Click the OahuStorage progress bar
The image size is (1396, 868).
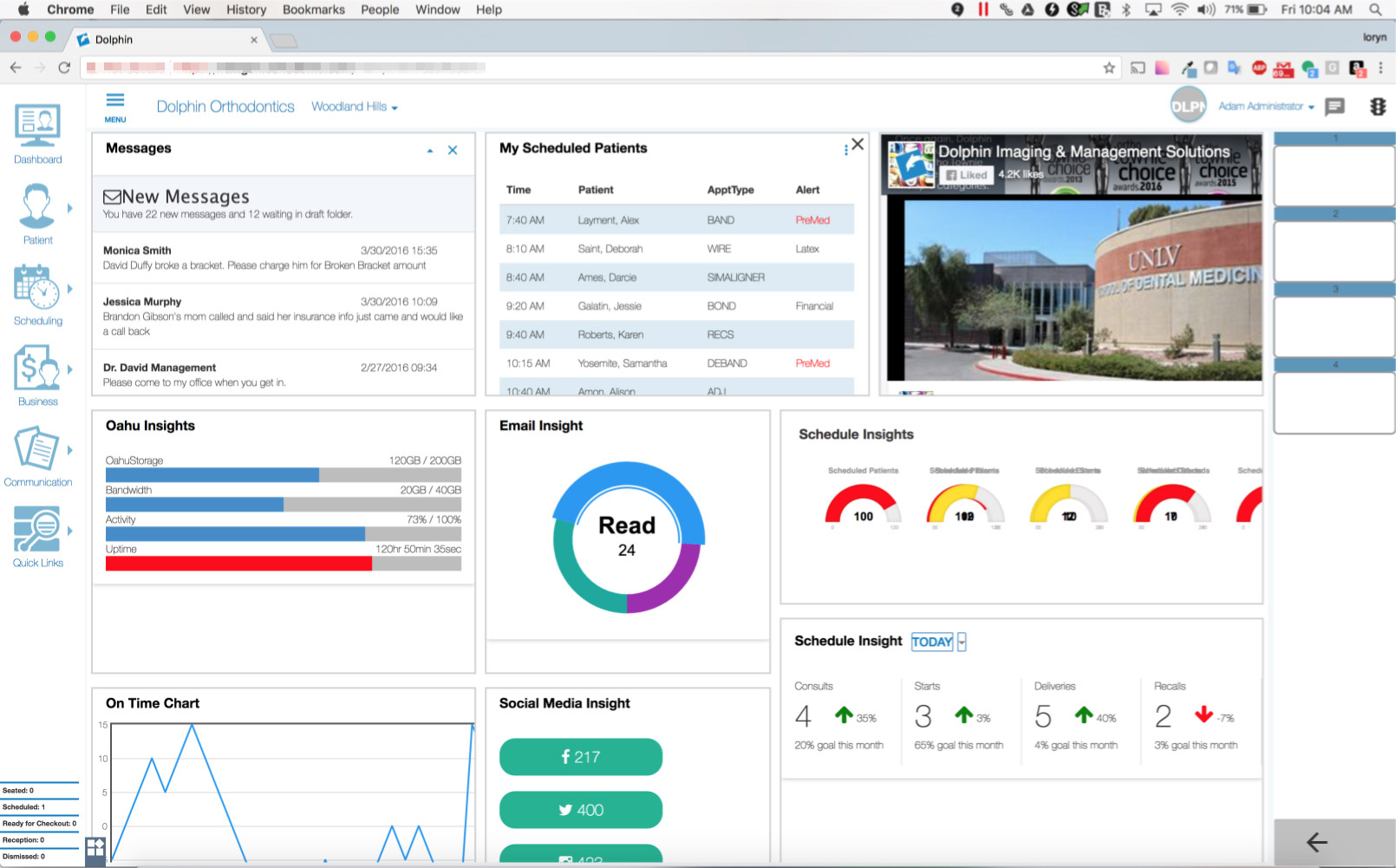[284, 475]
